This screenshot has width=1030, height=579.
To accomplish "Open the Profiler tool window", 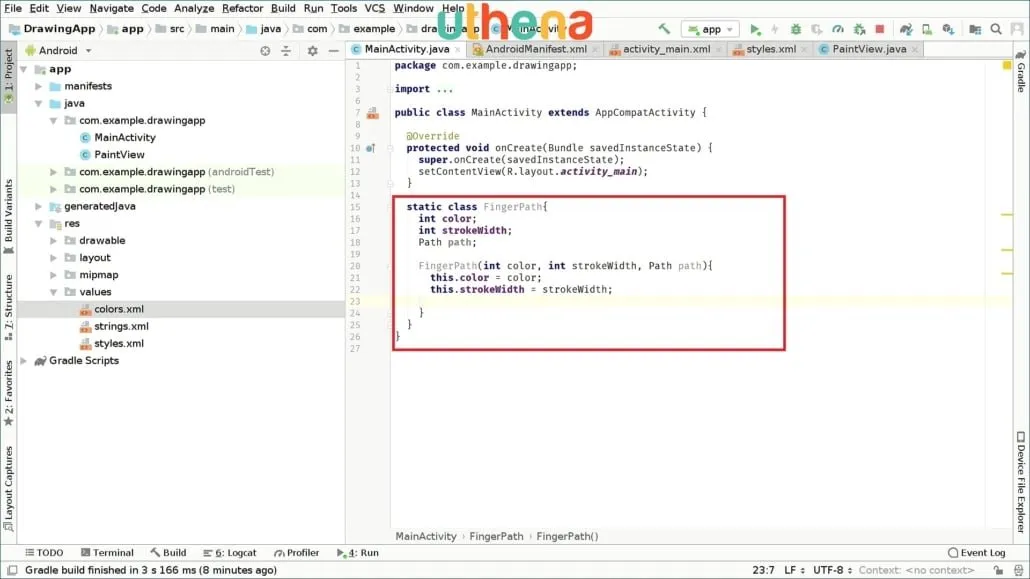I will coord(296,553).
